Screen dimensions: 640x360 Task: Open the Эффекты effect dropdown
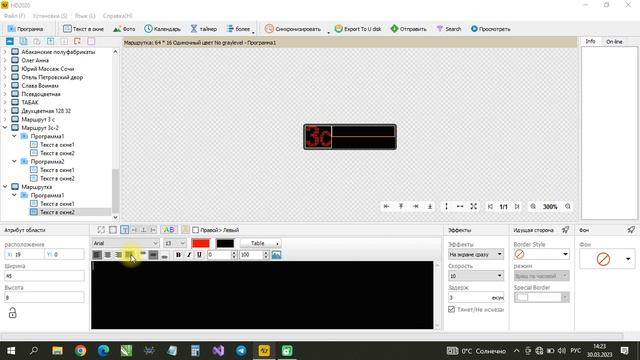coord(476,254)
